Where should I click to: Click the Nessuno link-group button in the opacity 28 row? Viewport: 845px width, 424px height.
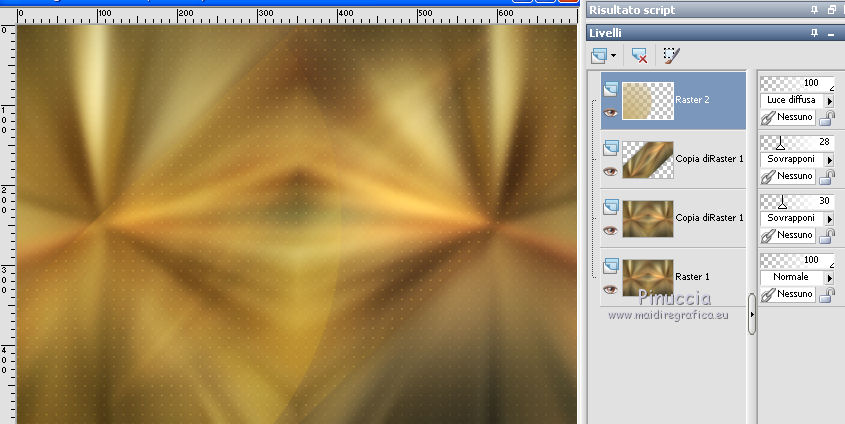pyautogui.click(x=788, y=176)
